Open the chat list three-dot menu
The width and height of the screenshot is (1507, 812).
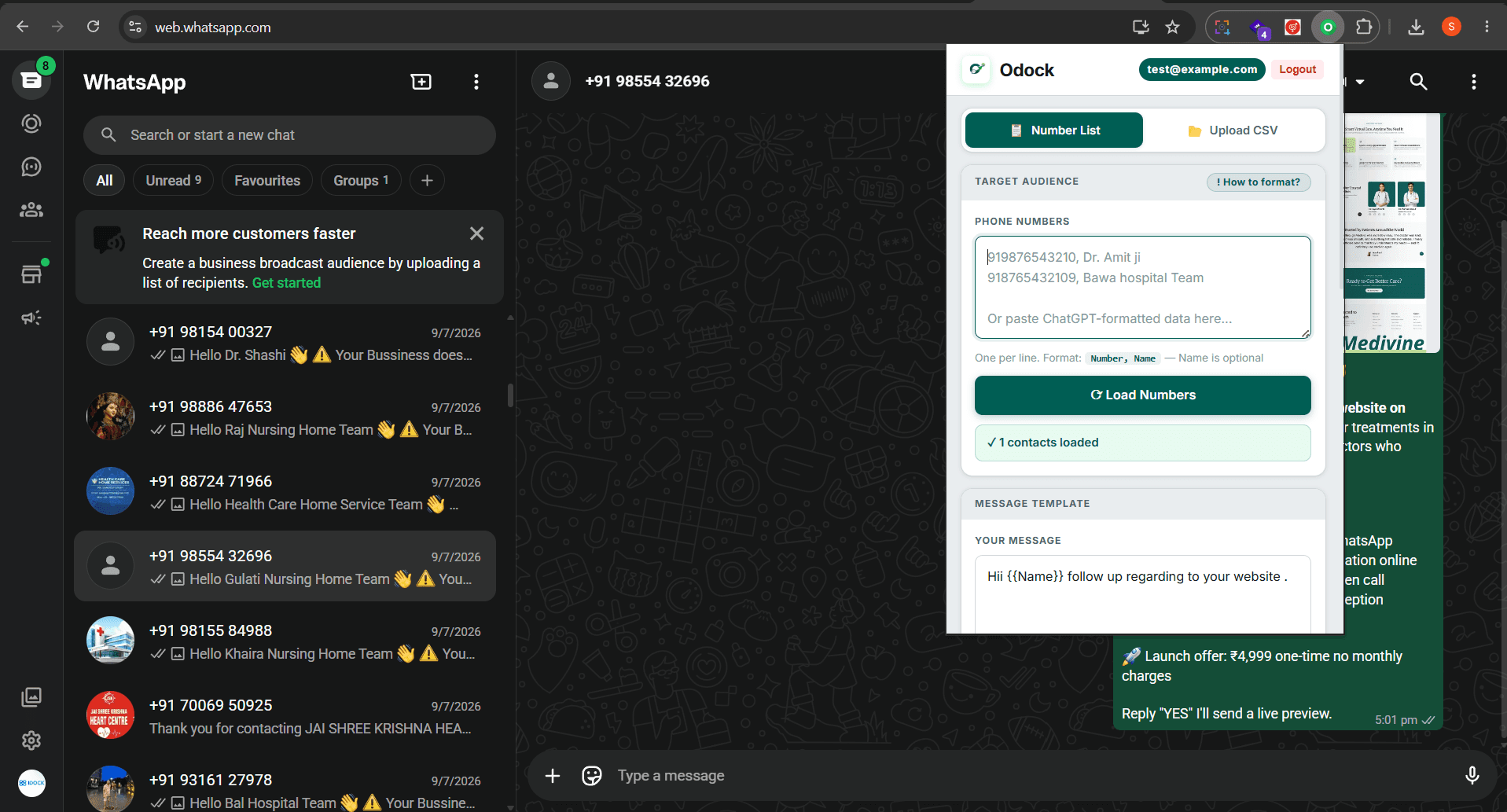coord(476,82)
